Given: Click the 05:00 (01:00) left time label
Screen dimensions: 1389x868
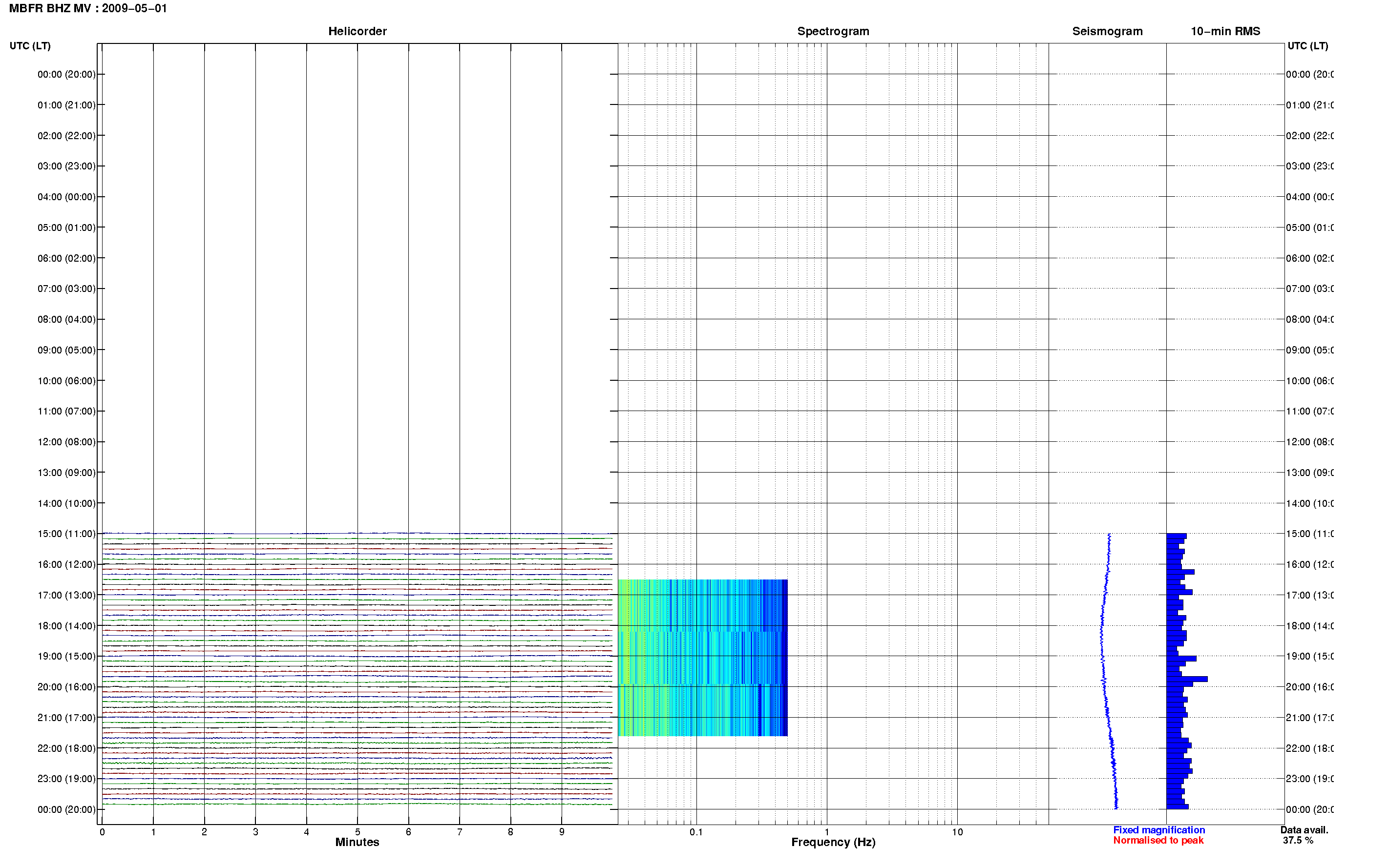Looking at the screenshot, I should (66, 227).
